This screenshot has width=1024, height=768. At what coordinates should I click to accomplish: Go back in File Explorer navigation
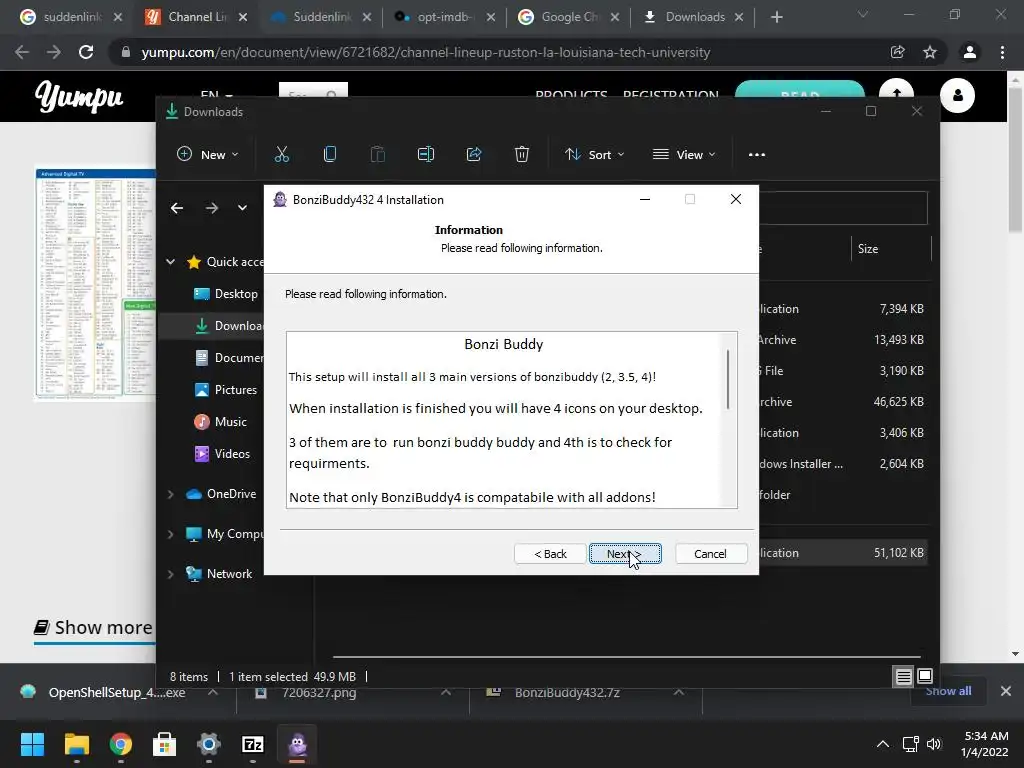click(x=177, y=208)
